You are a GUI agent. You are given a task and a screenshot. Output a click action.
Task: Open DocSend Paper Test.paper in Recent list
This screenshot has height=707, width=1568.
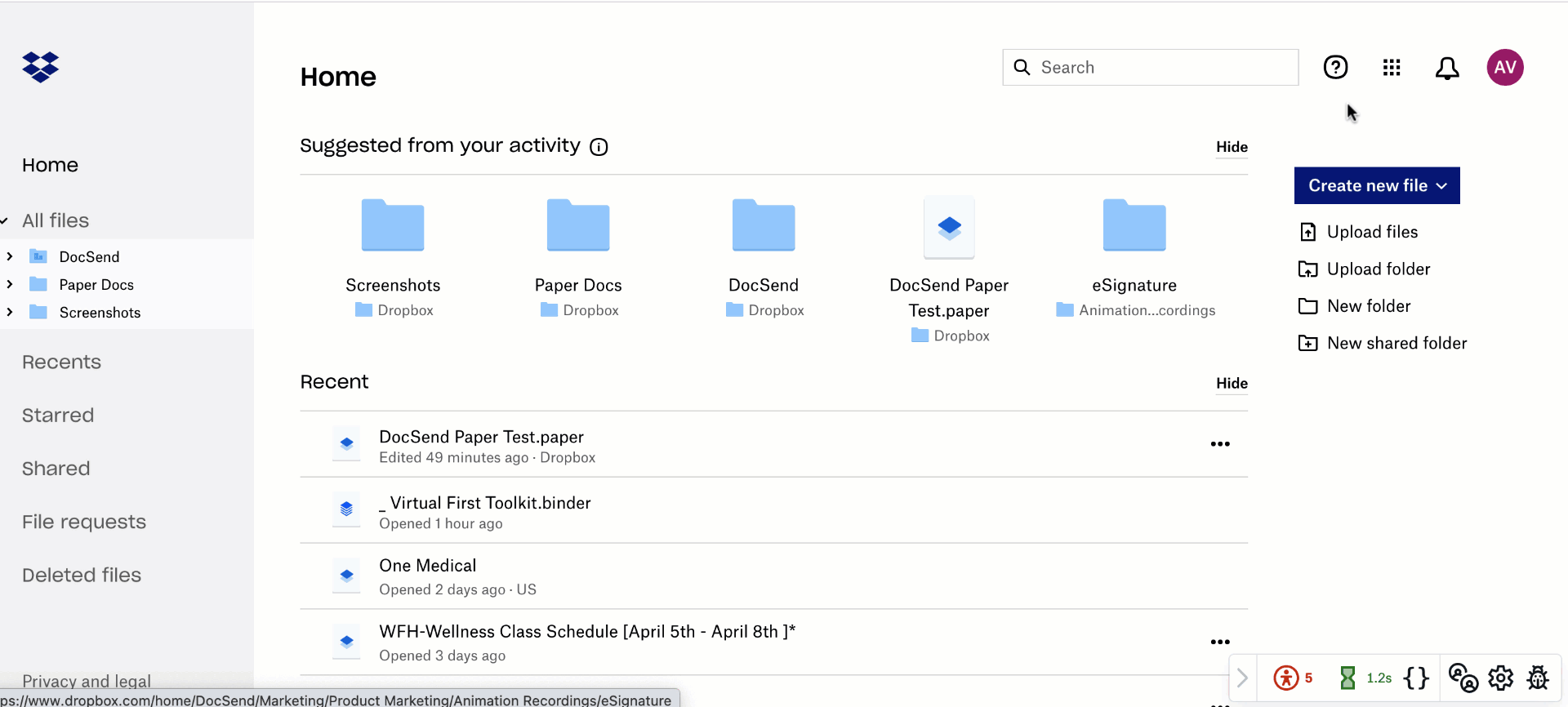[481, 437]
